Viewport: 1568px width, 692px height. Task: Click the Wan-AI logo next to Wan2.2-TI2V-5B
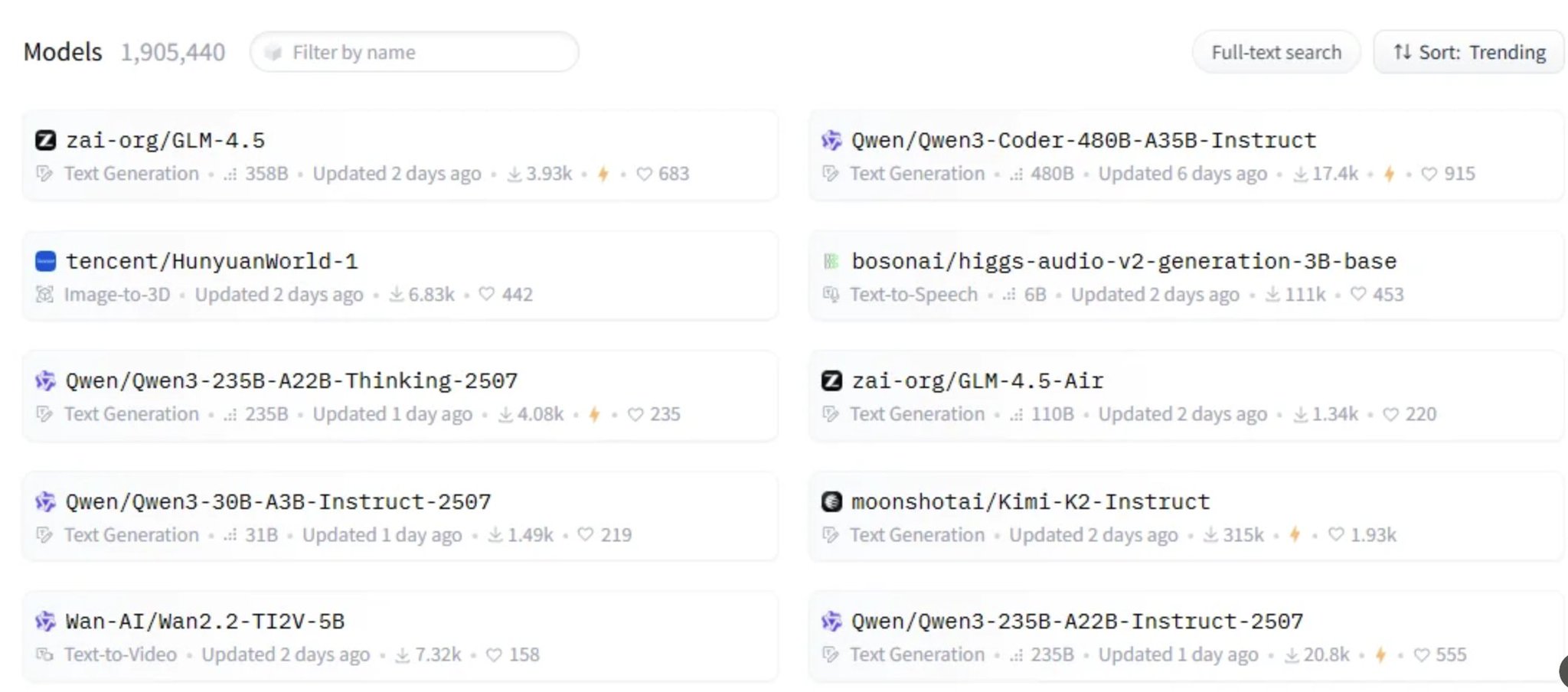[45, 621]
